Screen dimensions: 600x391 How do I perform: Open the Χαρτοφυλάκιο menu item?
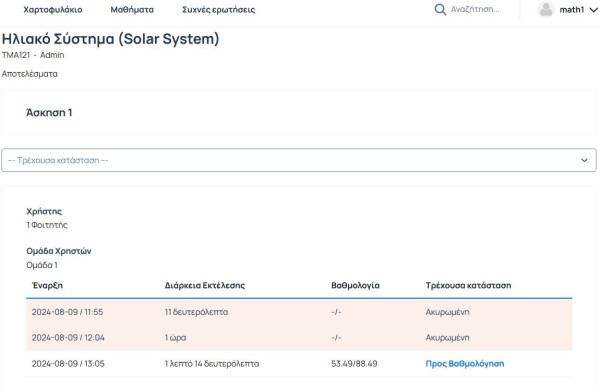click(x=53, y=10)
